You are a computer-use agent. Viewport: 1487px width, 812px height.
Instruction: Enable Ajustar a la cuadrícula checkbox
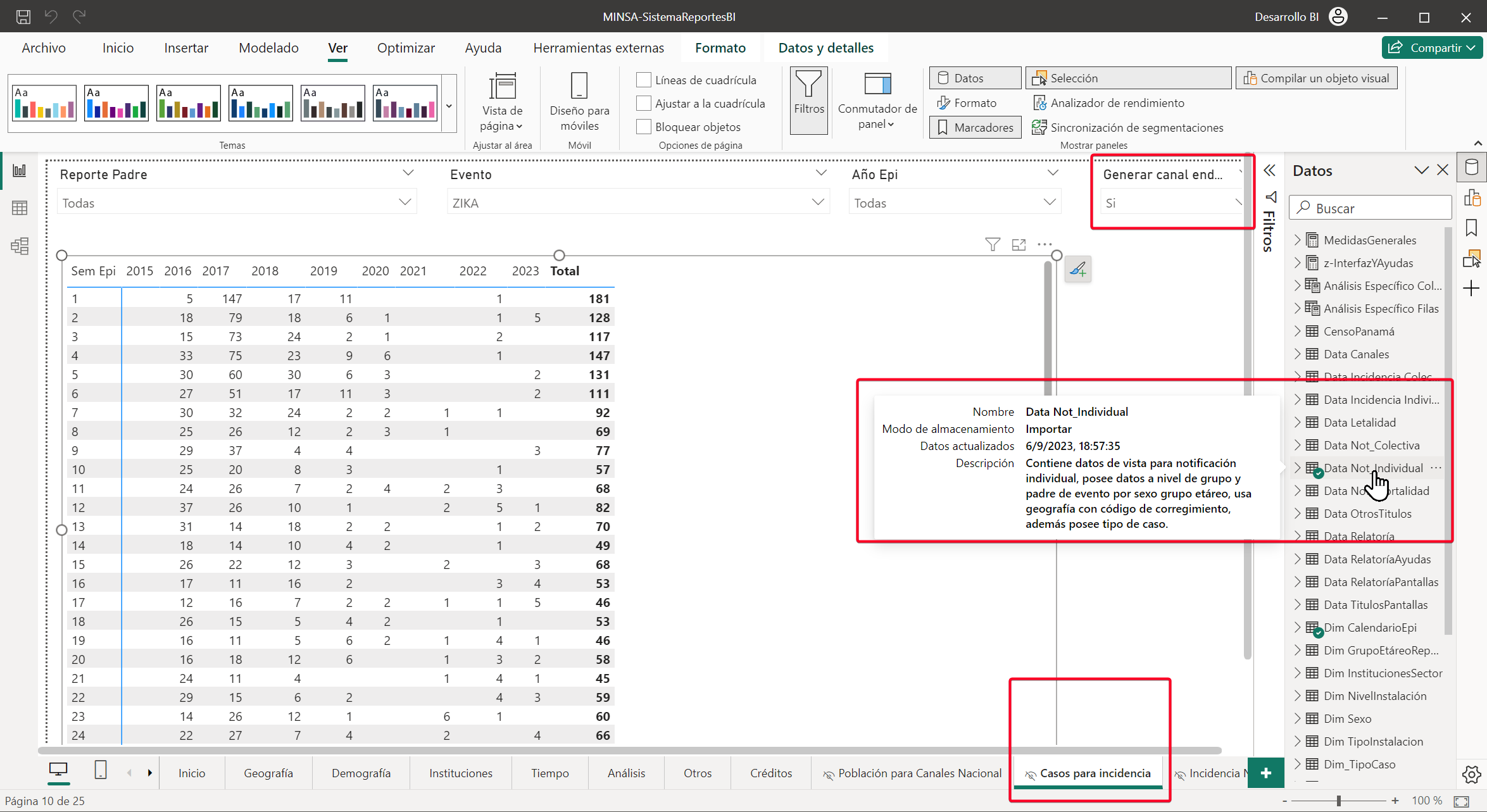click(x=644, y=103)
